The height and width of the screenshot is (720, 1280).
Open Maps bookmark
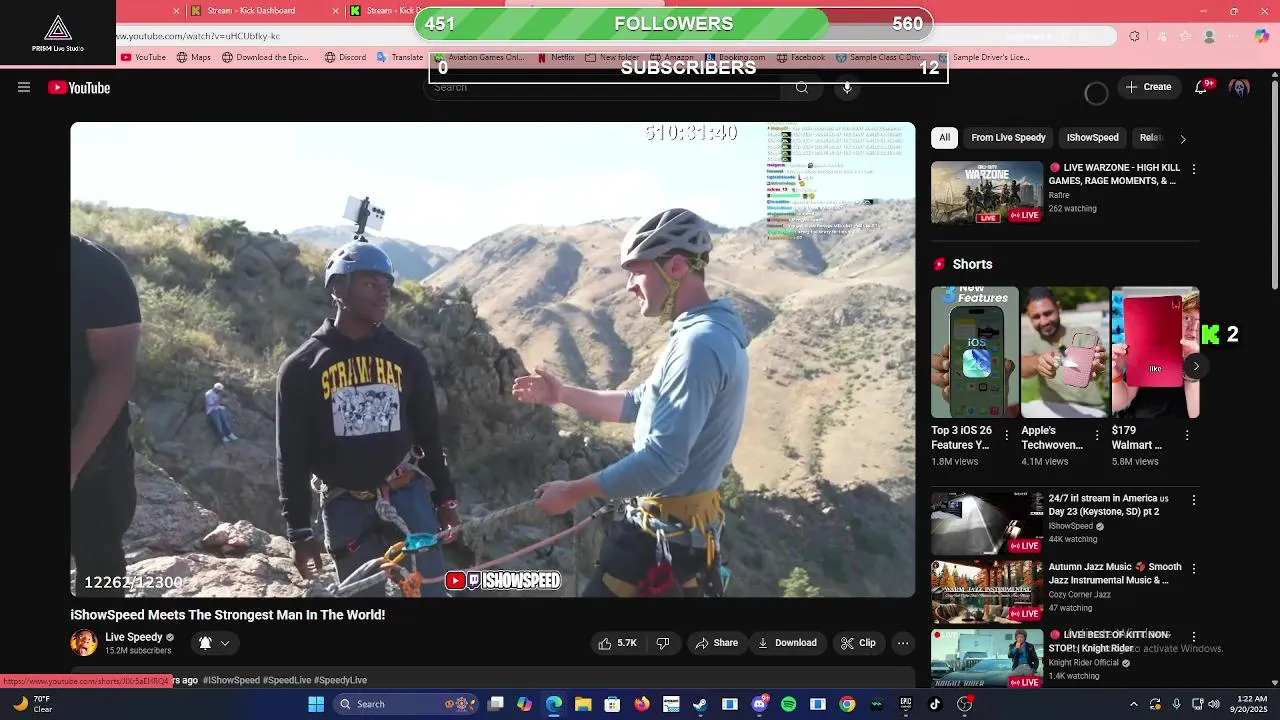[x=193, y=57]
